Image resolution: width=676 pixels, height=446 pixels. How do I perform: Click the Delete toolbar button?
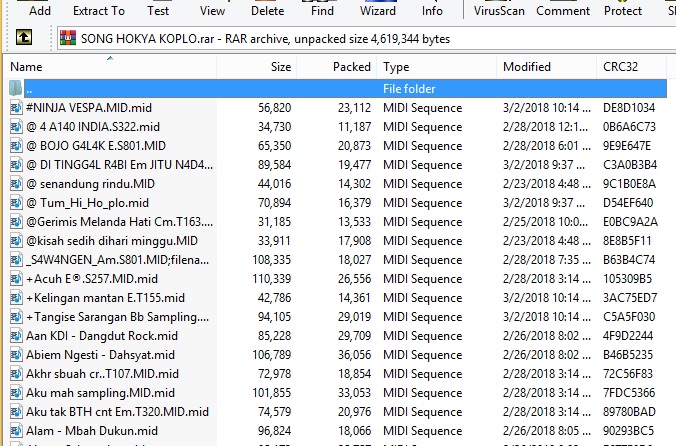click(x=267, y=10)
